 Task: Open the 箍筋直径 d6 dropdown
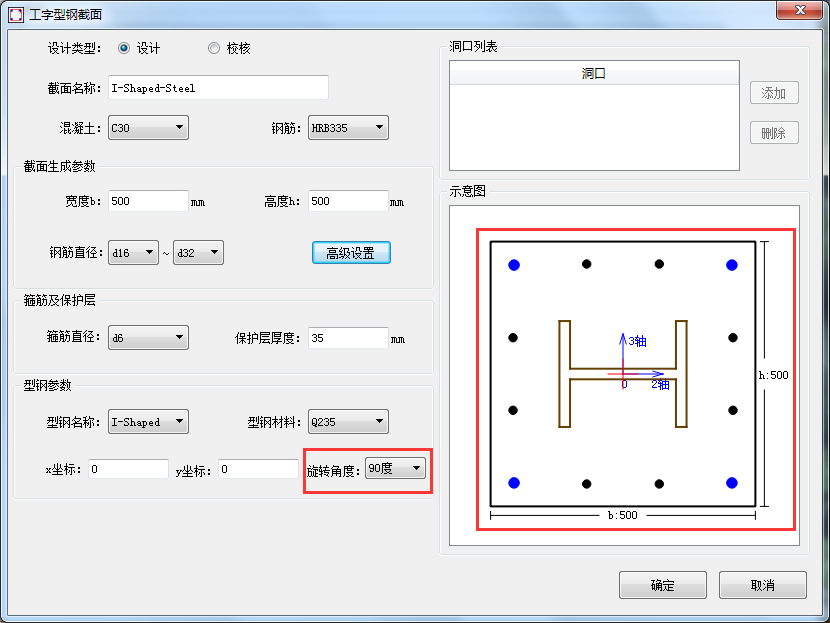pos(148,338)
